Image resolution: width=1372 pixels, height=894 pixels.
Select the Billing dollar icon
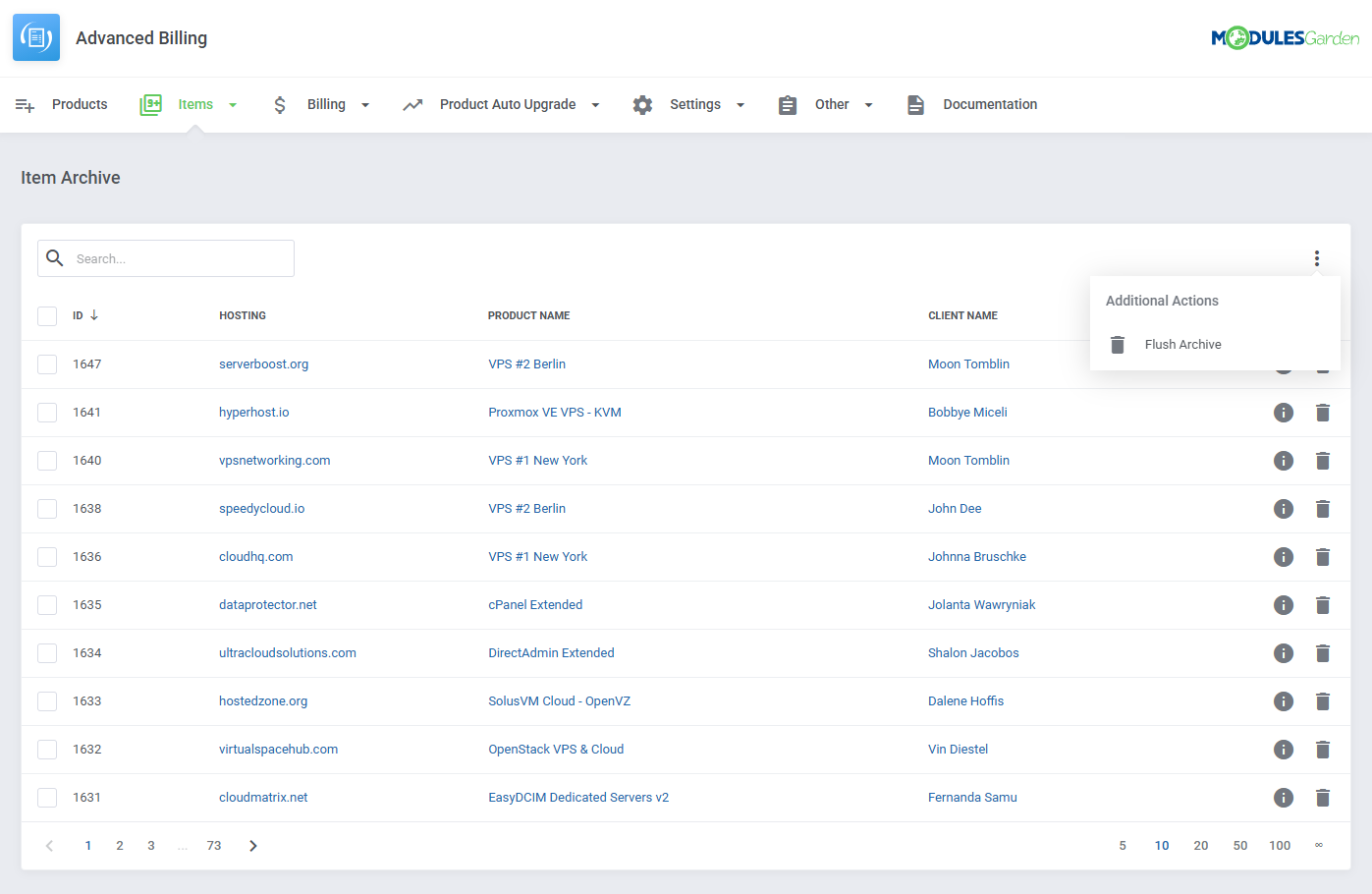279,104
